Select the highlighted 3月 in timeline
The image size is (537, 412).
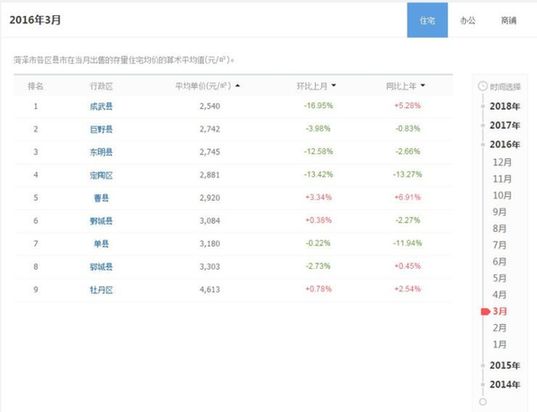[x=500, y=311]
